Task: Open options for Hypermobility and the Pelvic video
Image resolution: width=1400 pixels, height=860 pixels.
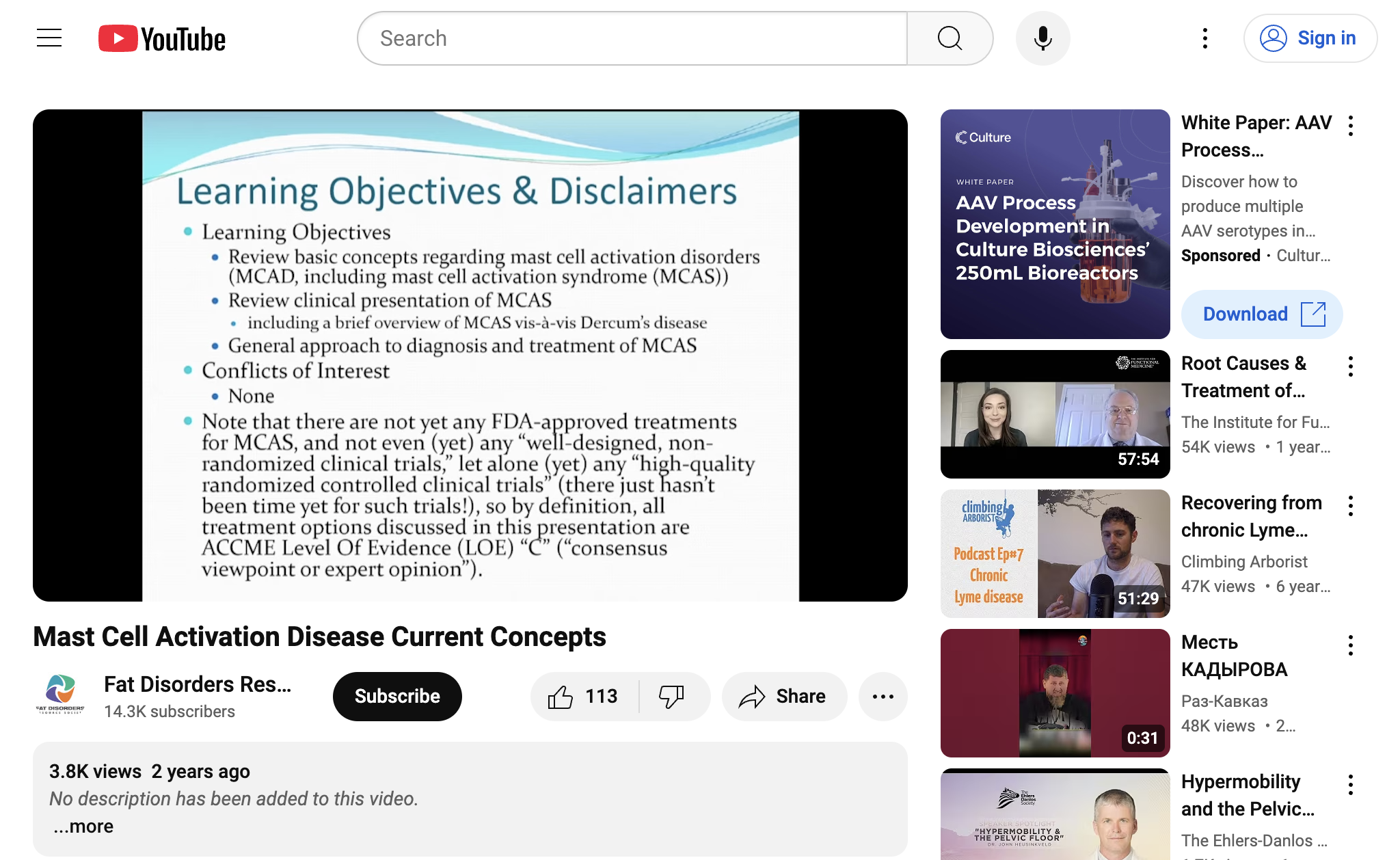Action: click(x=1351, y=785)
